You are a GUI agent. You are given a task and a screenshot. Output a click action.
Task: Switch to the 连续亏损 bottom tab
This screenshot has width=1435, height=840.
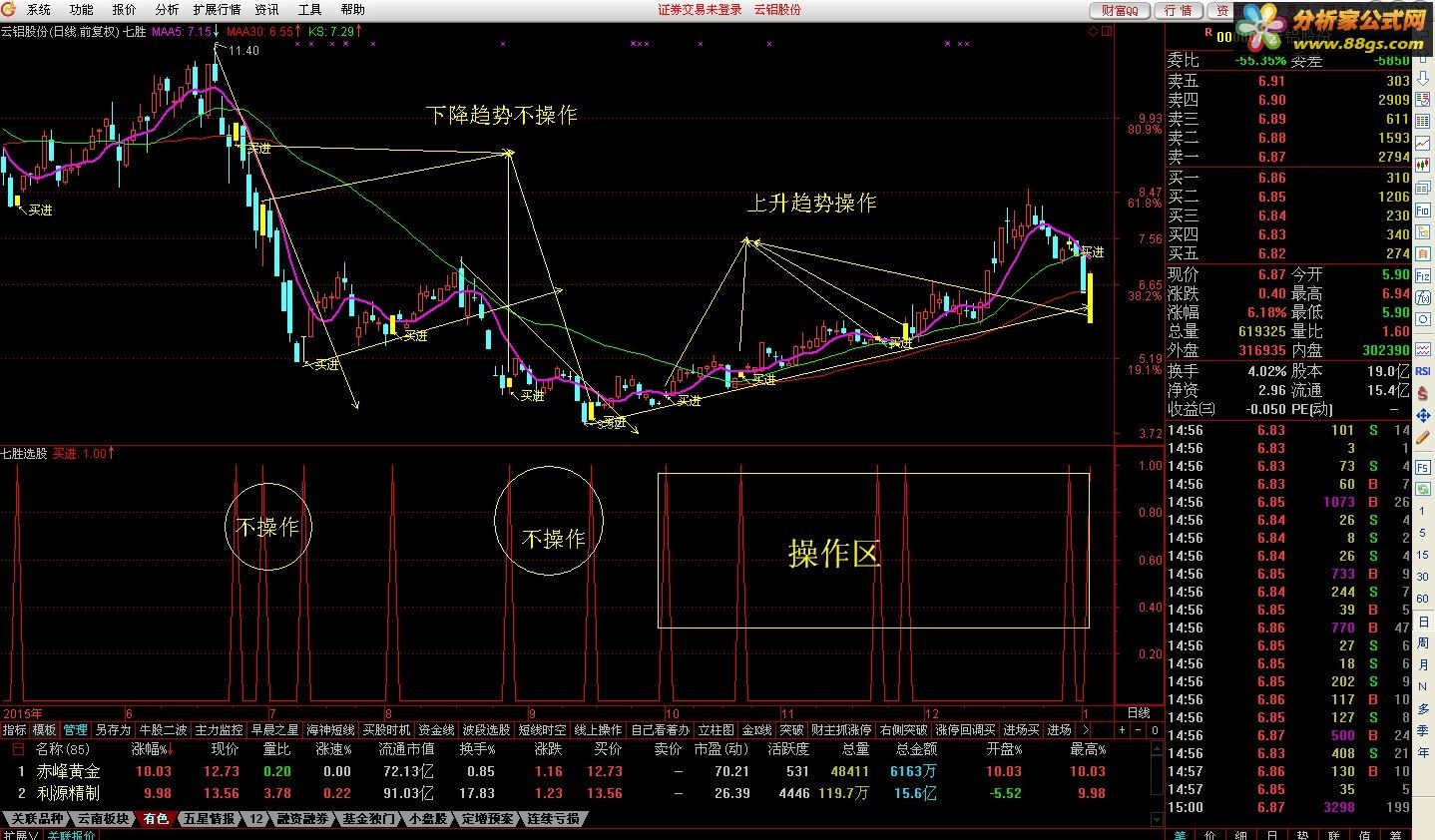[553, 819]
